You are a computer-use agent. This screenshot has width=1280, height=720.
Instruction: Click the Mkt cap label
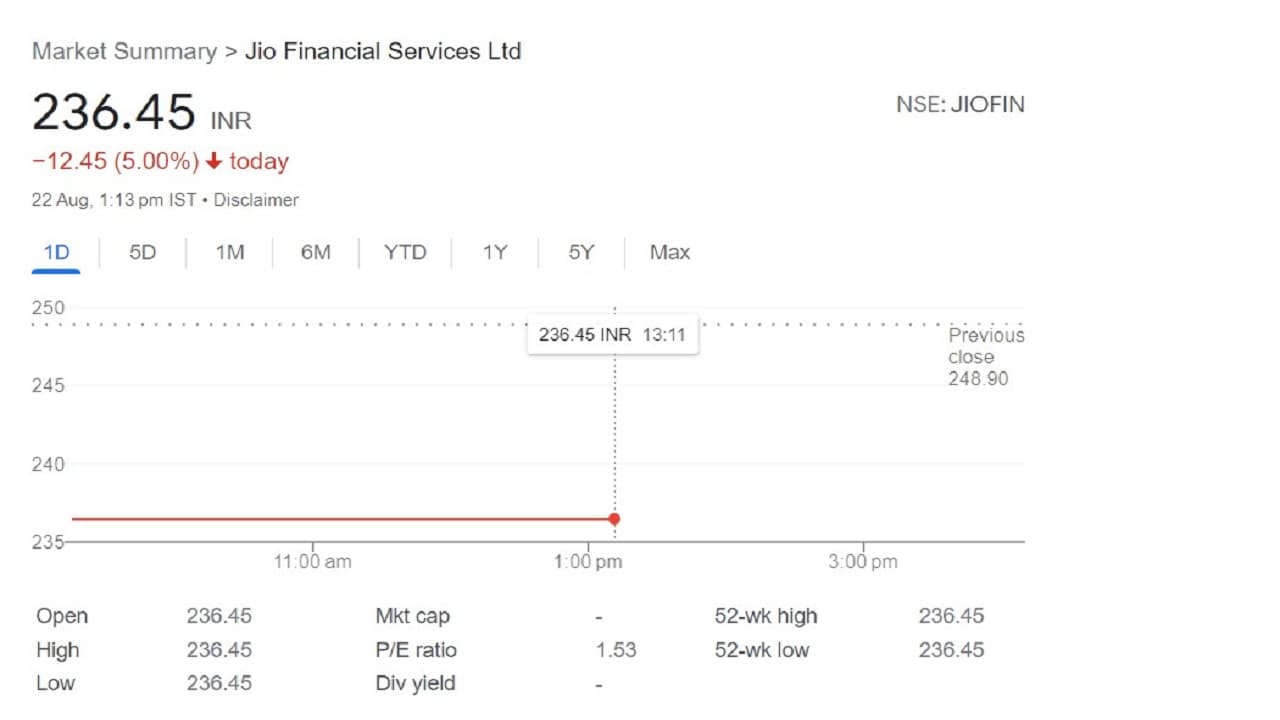[x=412, y=616]
